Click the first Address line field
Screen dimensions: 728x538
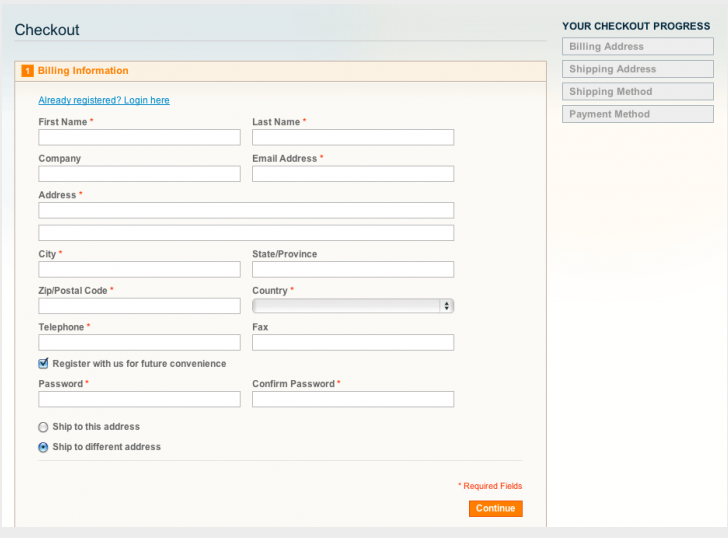coord(246,210)
